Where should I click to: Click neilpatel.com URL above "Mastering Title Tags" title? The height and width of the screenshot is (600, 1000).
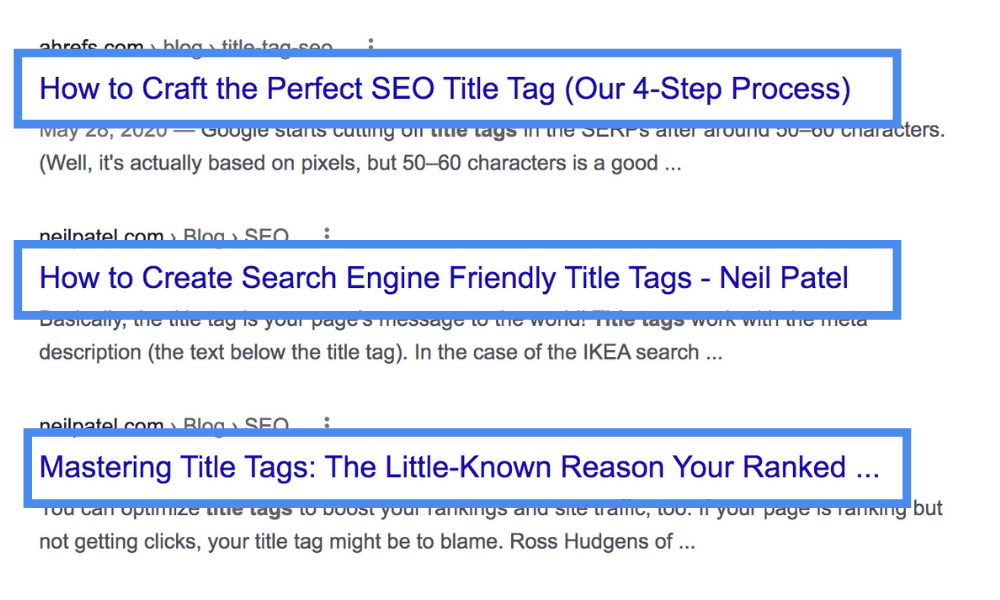pyautogui.click(x=101, y=426)
